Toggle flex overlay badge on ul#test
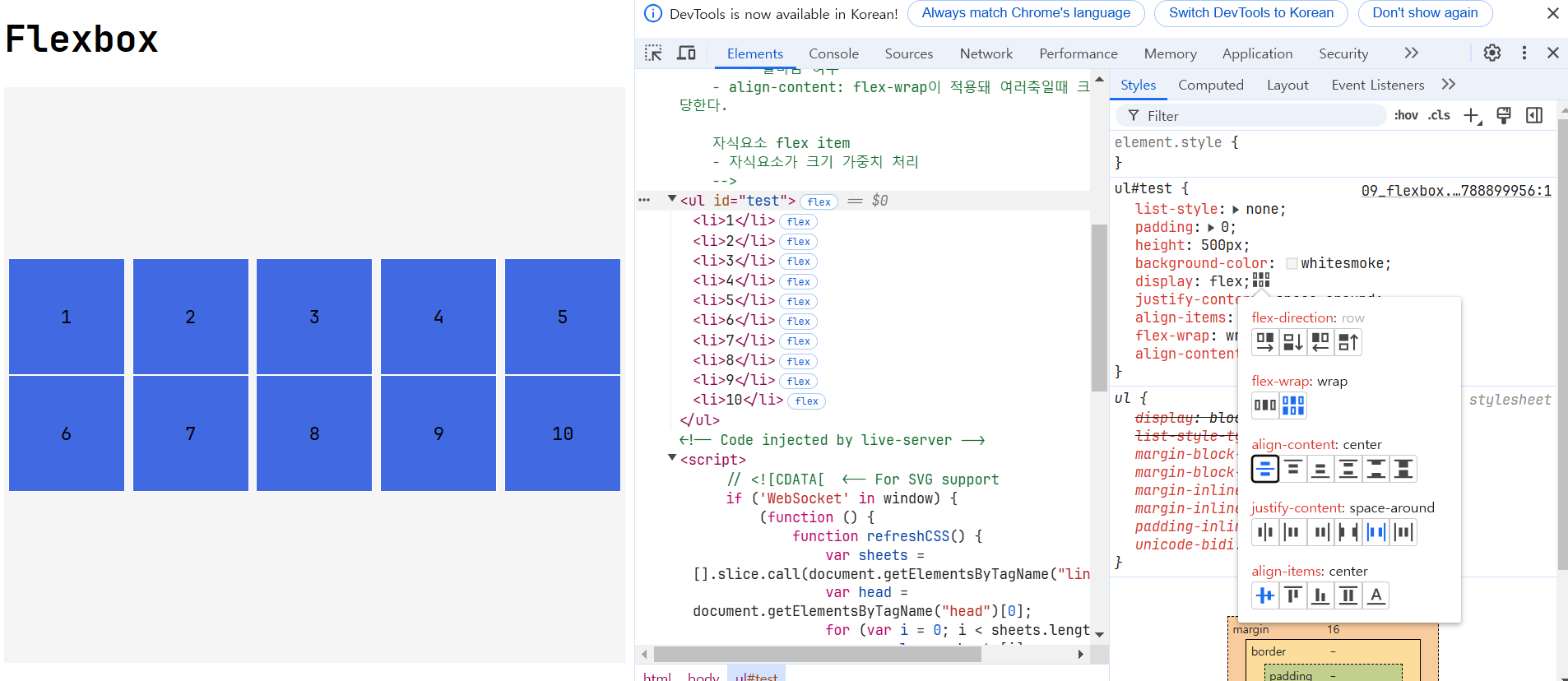This screenshot has width=1568, height=681. click(x=819, y=202)
